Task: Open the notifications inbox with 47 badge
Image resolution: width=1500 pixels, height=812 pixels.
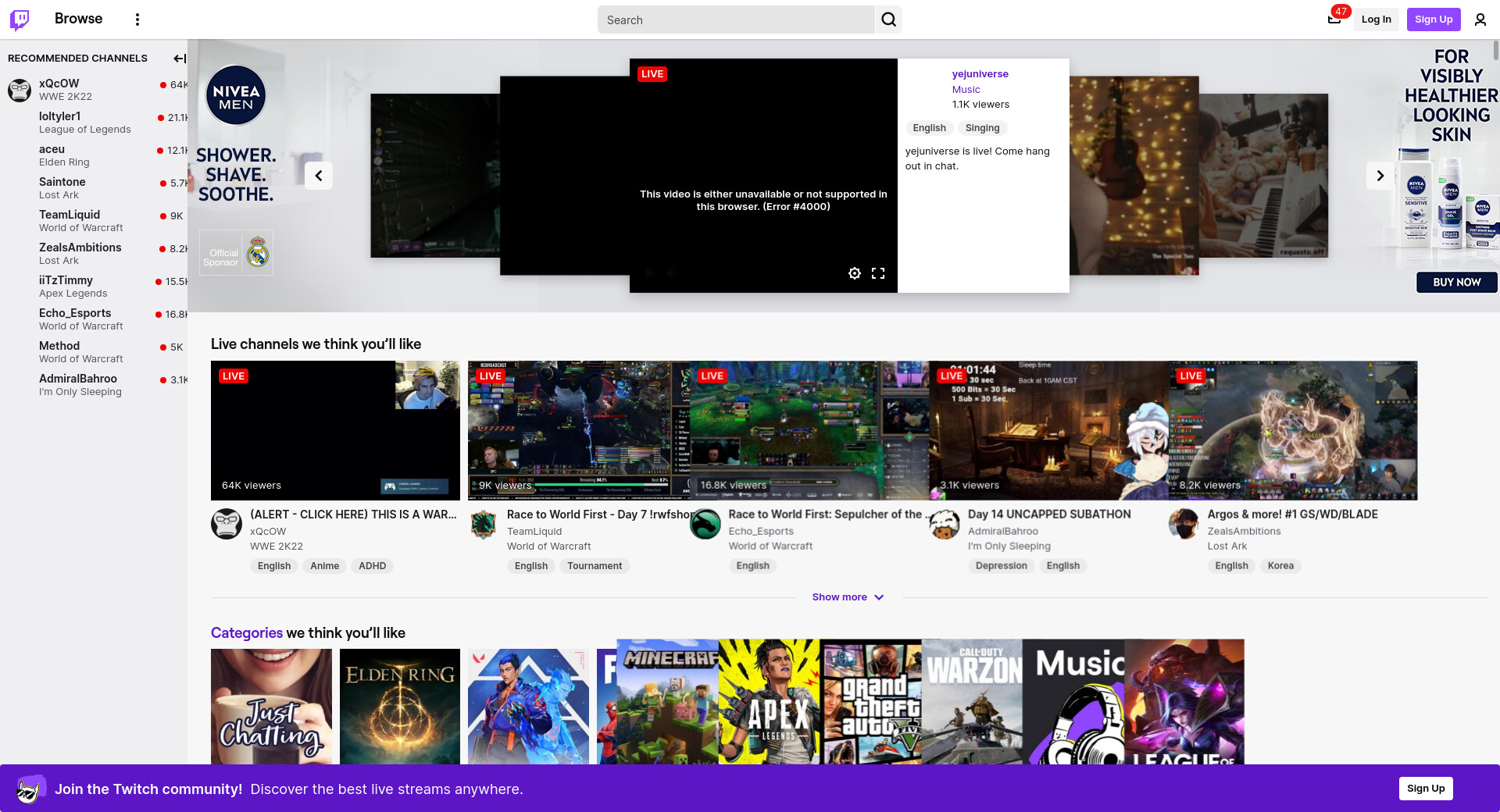Action: click(1334, 20)
